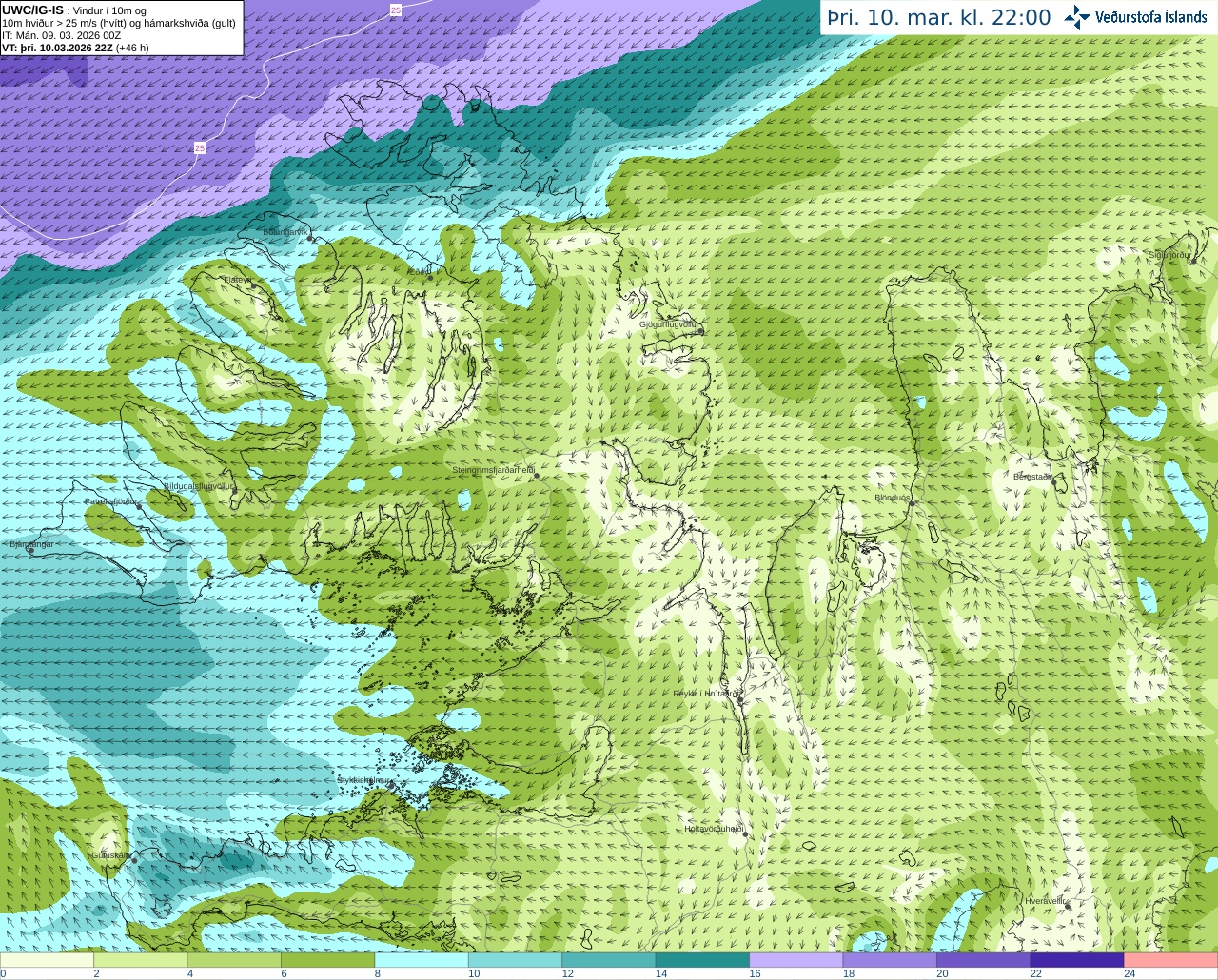
Task: Pick the 12–14 legend swatch
Action: 609,960
